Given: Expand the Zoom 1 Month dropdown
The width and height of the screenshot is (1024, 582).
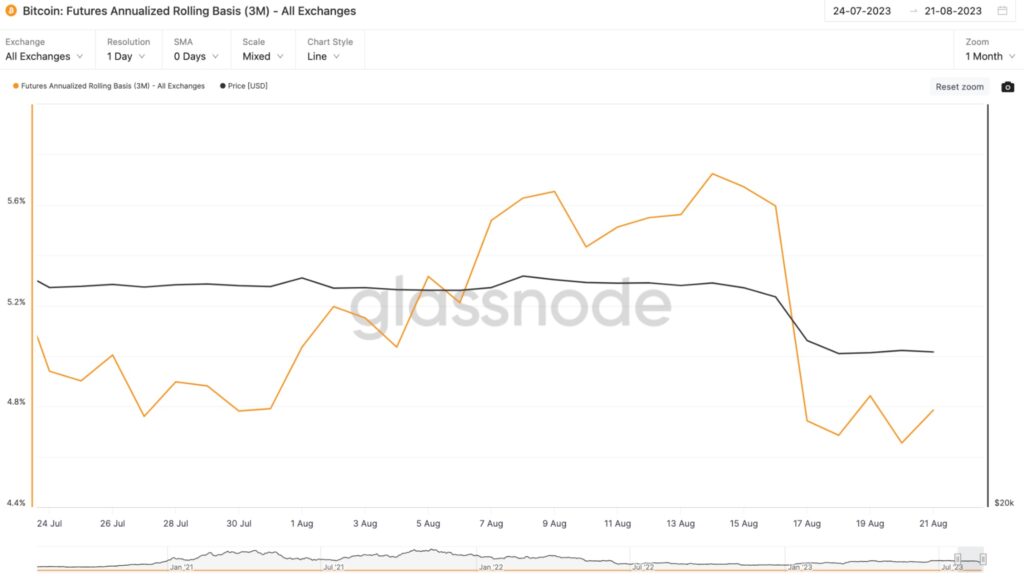Looking at the screenshot, I should click(990, 57).
